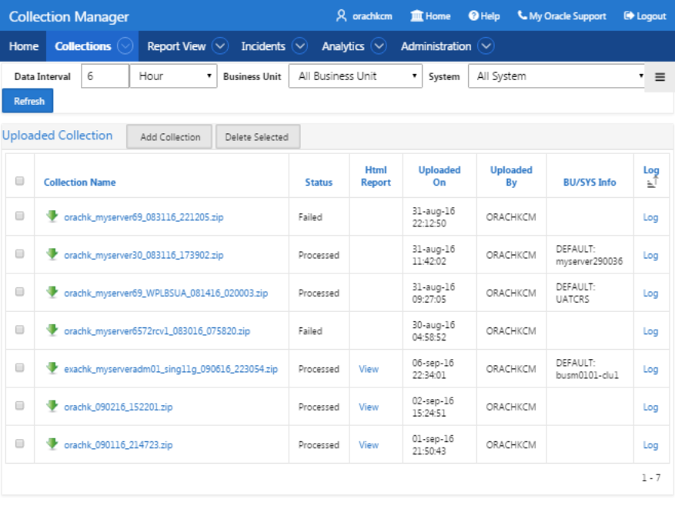Expand the Incidents menu chevron

[x=300, y=46]
